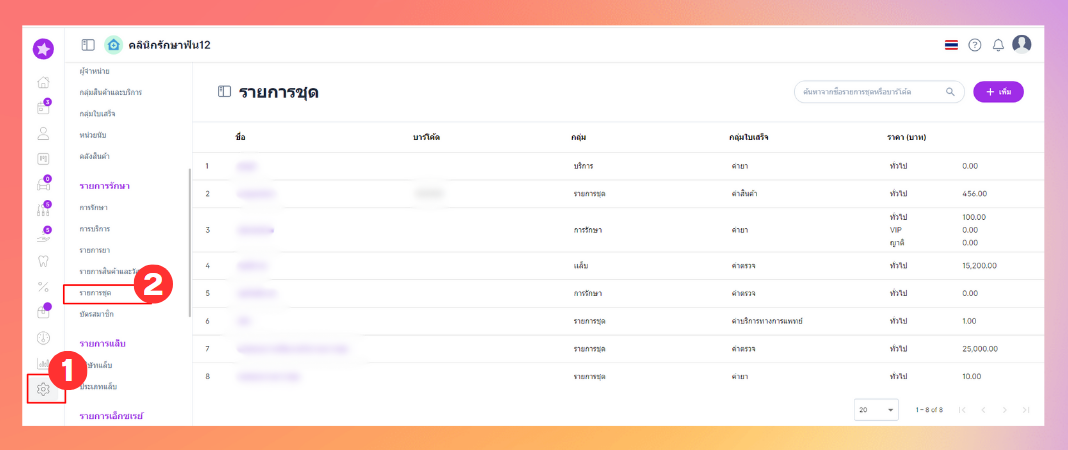Click the 1 – 8 of 8 pagination text
This screenshot has height=450, width=1068.
(930, 410)
